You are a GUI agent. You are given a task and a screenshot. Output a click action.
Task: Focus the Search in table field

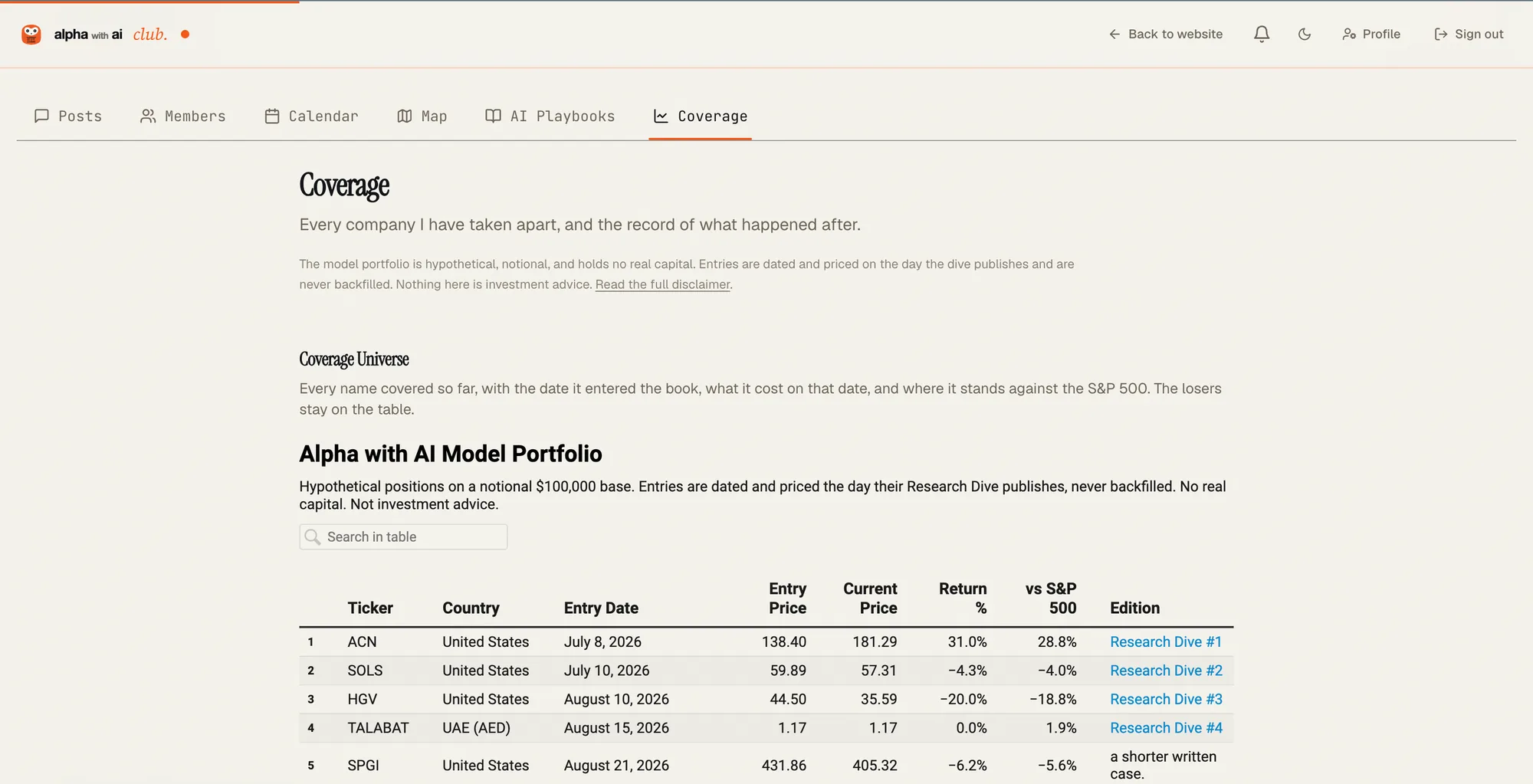[x=403, y=537]
